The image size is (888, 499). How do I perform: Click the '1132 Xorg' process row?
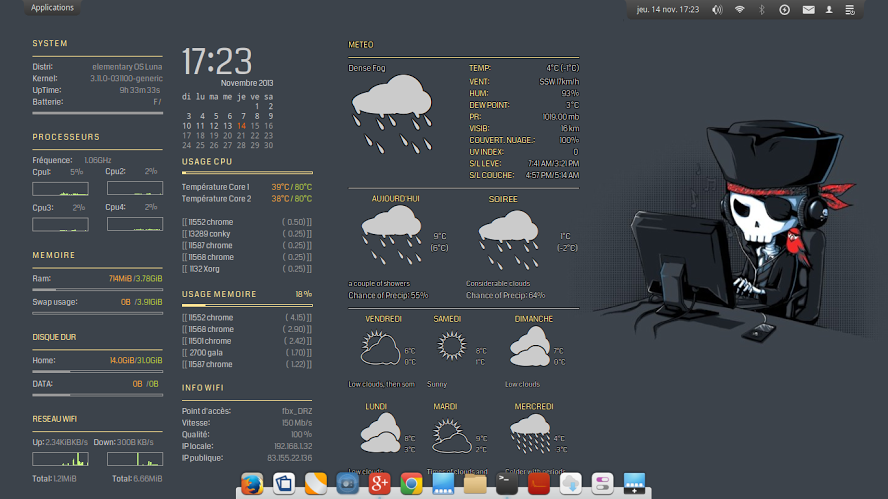(247, 269)
